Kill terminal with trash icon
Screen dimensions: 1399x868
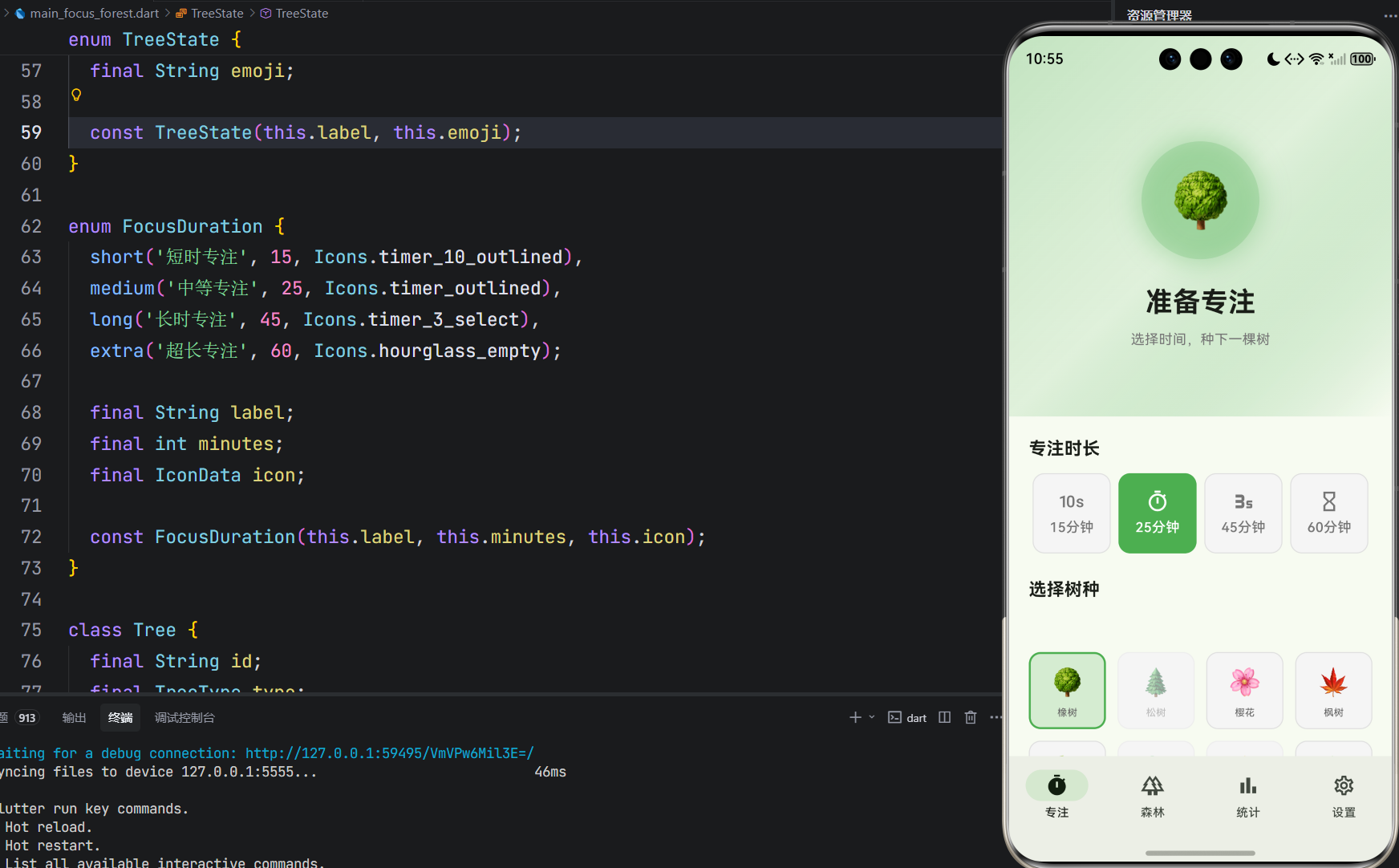tap(971, 717)
